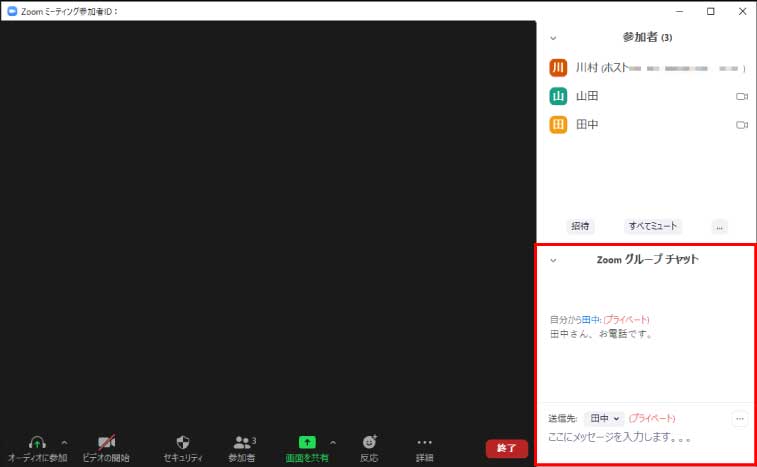Click the camera icon next to 山田
757x467 pixels.
(x=742, y=97)
